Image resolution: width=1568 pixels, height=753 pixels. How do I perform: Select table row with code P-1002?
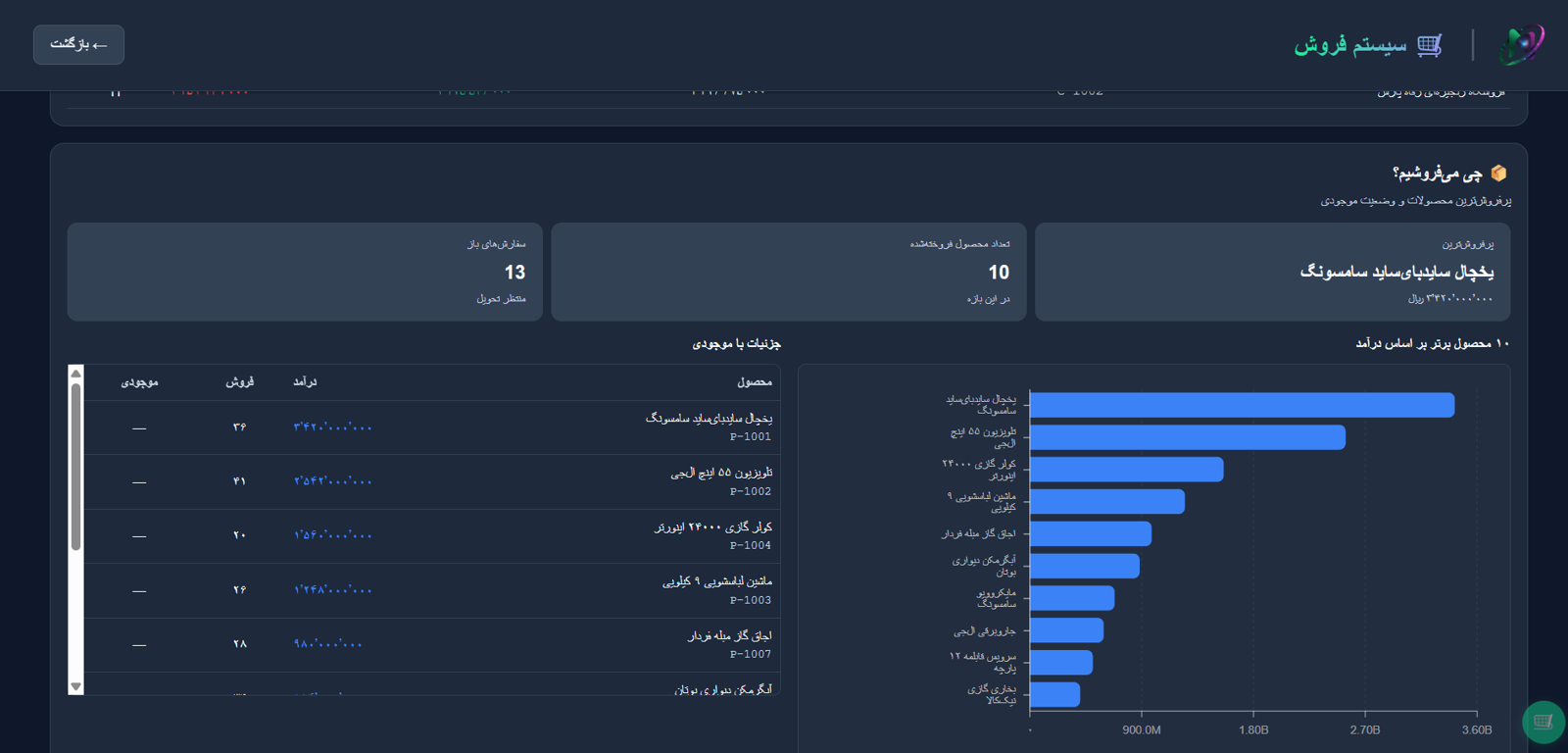click(x=432, y=481)
